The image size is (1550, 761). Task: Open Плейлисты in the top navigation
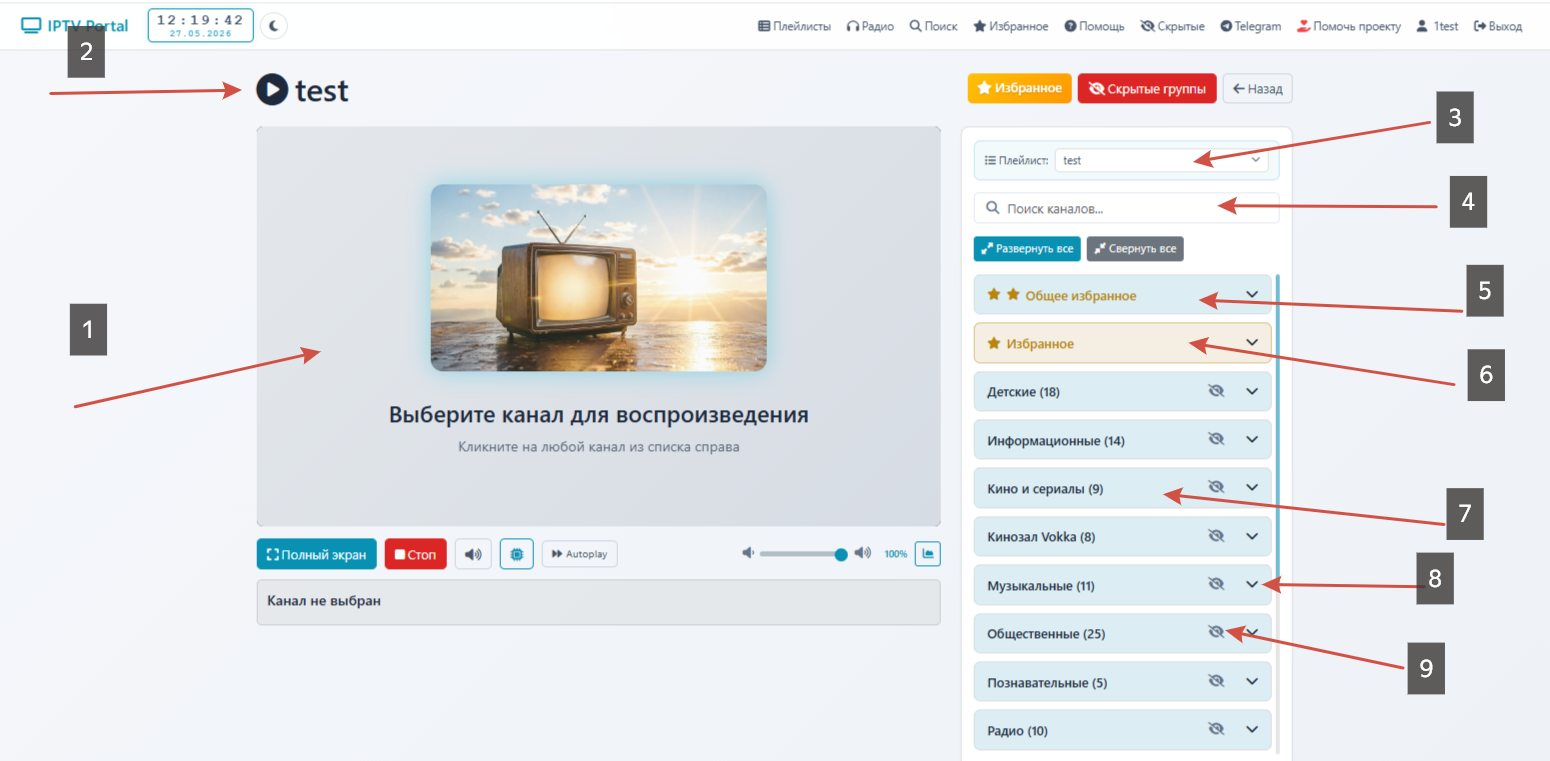[x=794, y=27]
